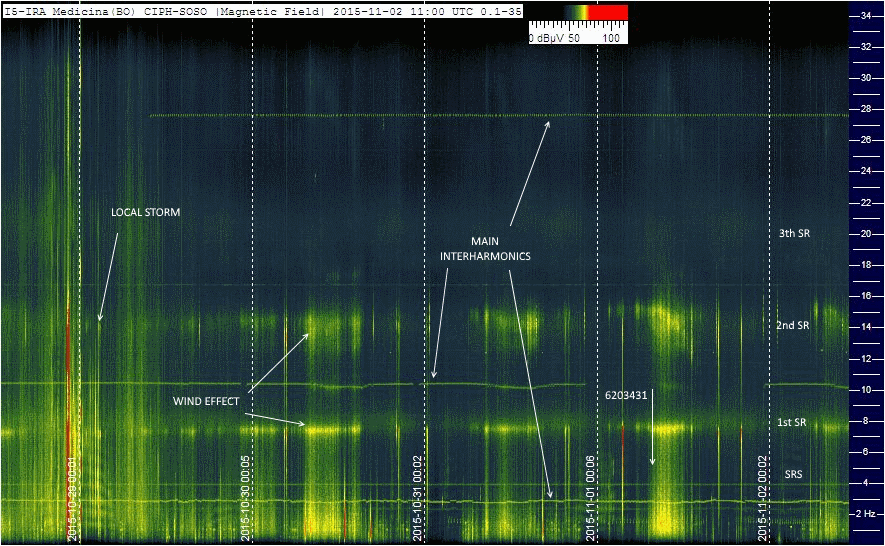The image size is (885, 546).
Task: Click the 3th SR resonance label
Action: (x=793, y=233)
